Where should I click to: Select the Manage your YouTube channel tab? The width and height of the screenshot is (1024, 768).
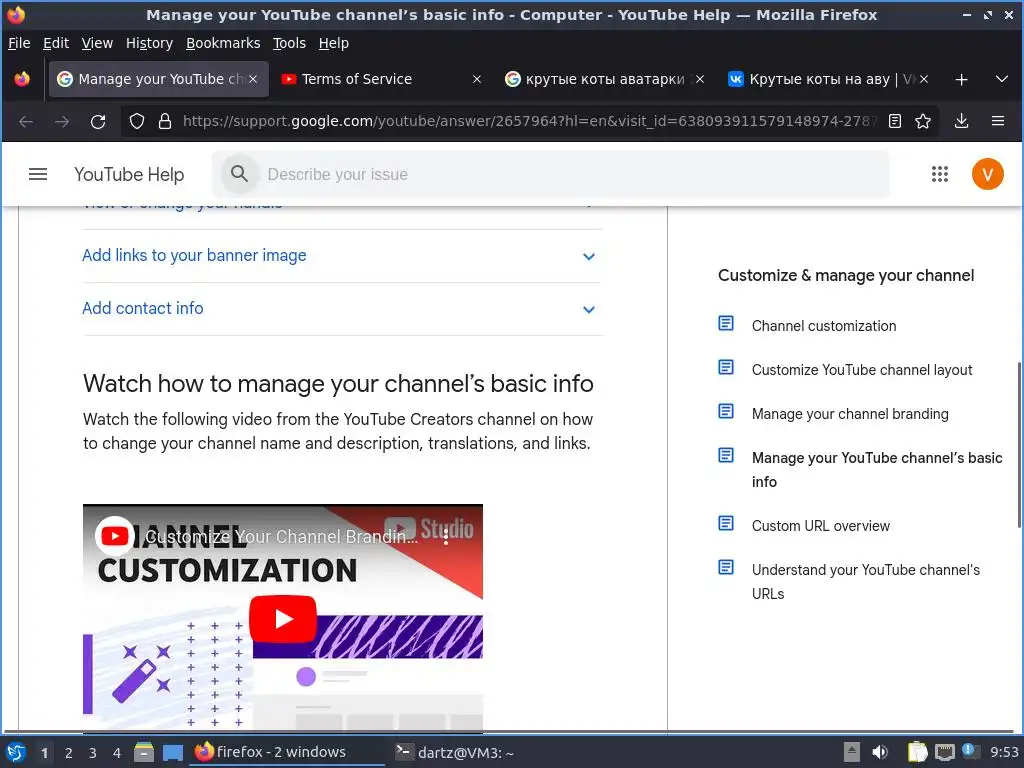[159, 79]
